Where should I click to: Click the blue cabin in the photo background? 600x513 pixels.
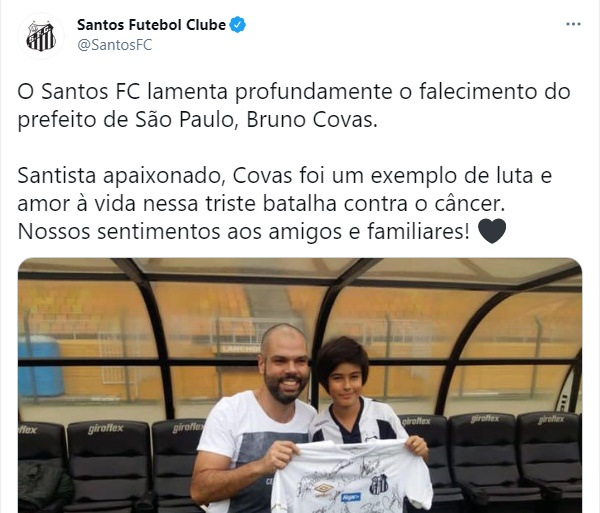pos(40,366)
